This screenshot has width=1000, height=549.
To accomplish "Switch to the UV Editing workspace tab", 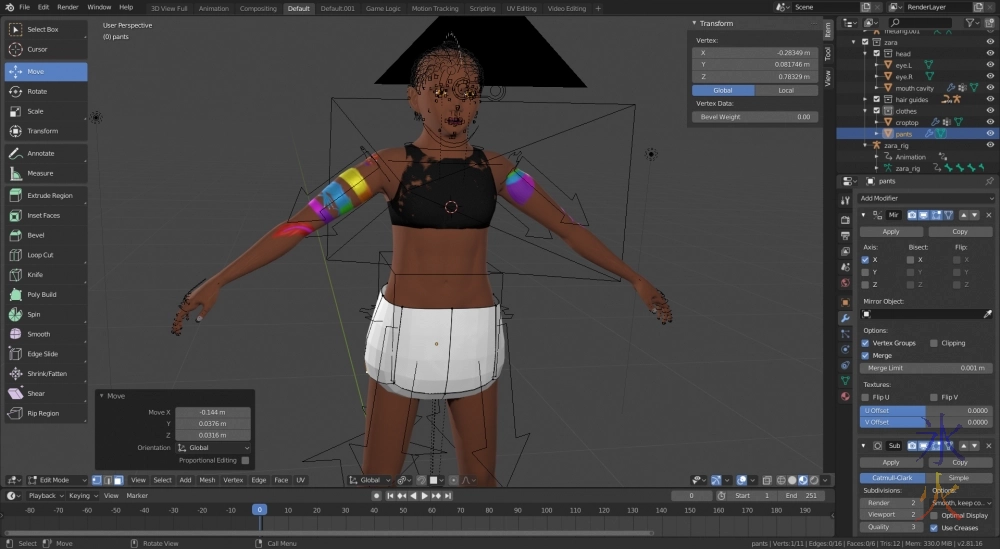I will coord(521,8).
